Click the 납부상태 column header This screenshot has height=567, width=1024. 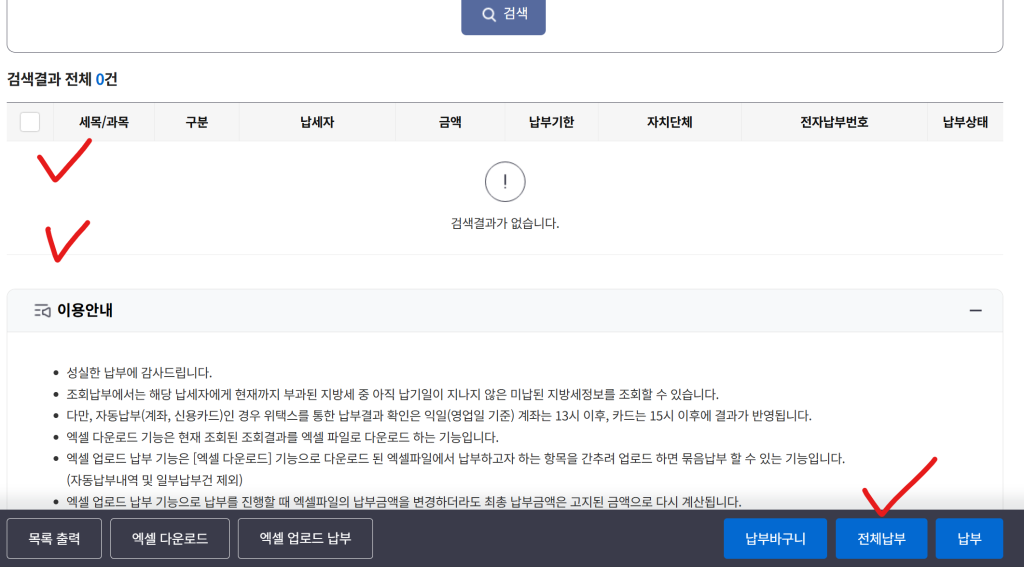965,122
